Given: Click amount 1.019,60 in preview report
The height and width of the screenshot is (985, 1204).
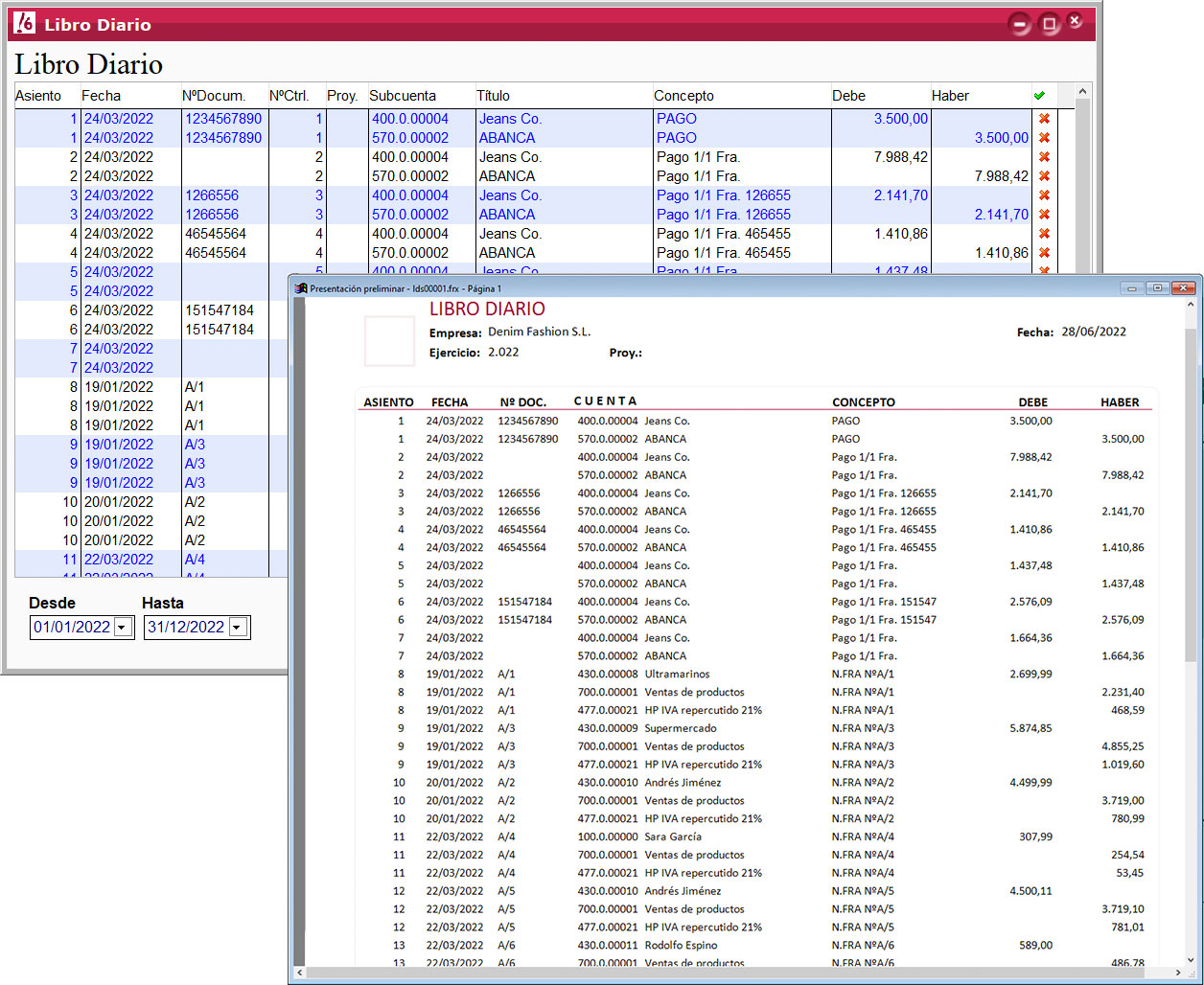Looking at the screenshot, I should (x=1123, y=765).
